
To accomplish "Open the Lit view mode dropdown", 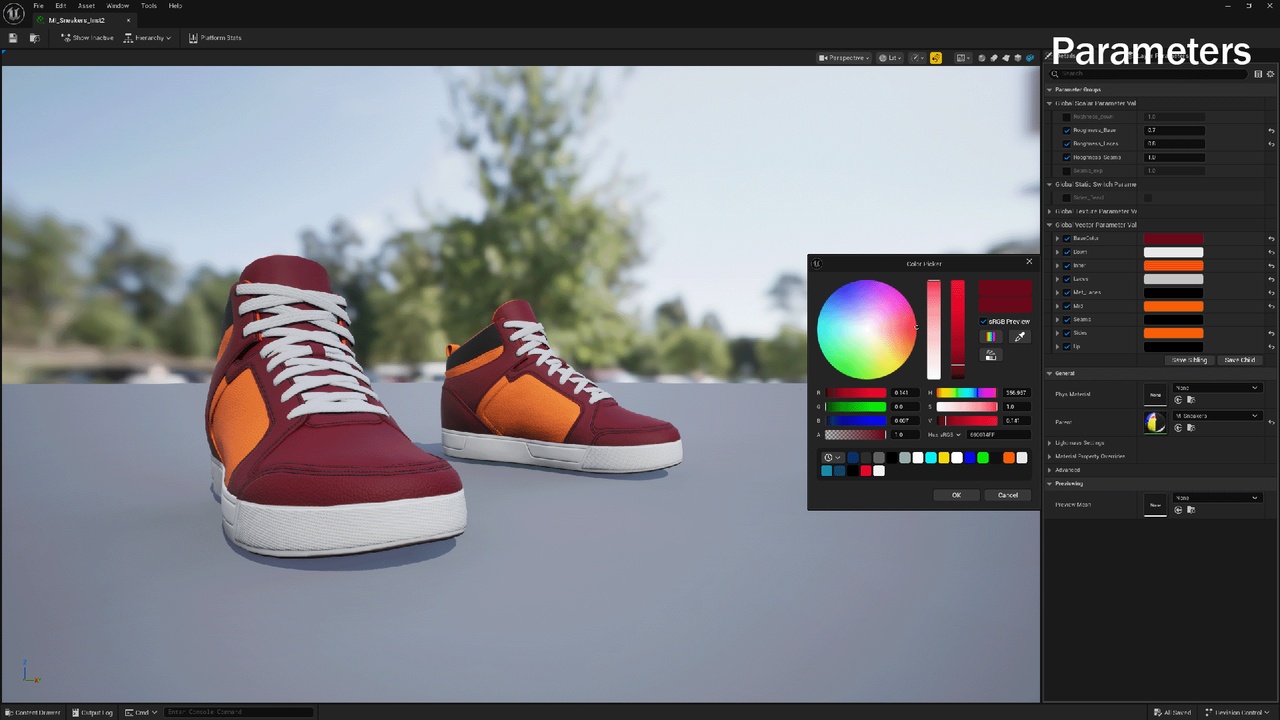I will 889,58.
